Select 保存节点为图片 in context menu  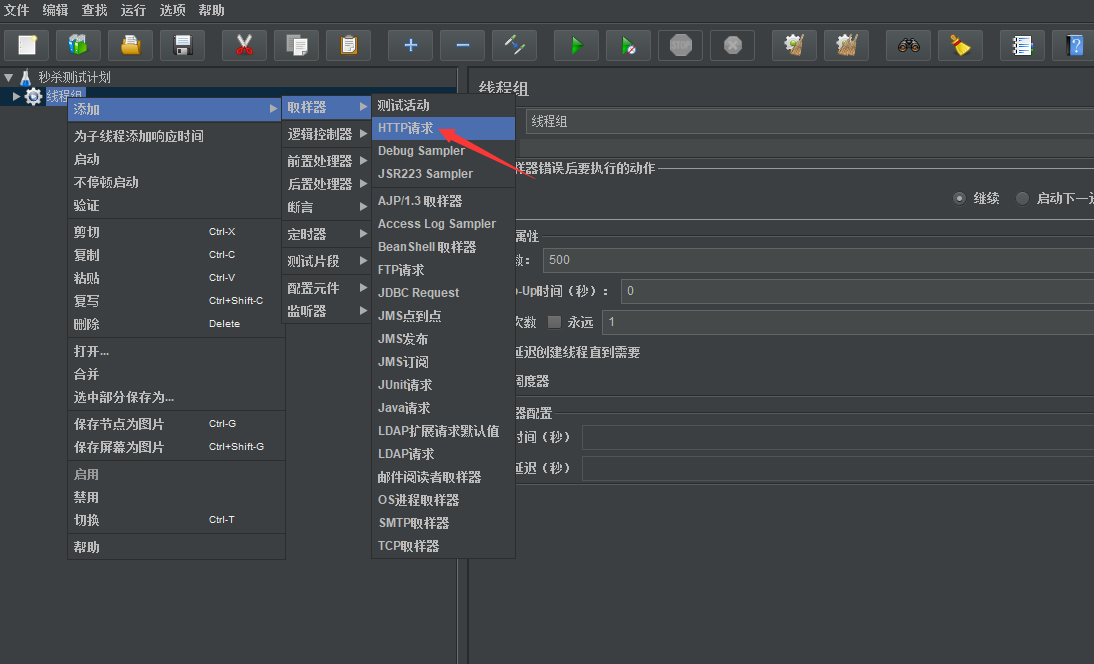pyautogui.click(x=176, y=424)
